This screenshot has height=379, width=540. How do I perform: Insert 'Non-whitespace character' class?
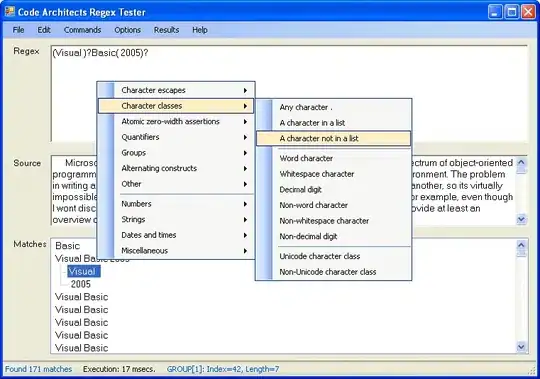(333, 221)
